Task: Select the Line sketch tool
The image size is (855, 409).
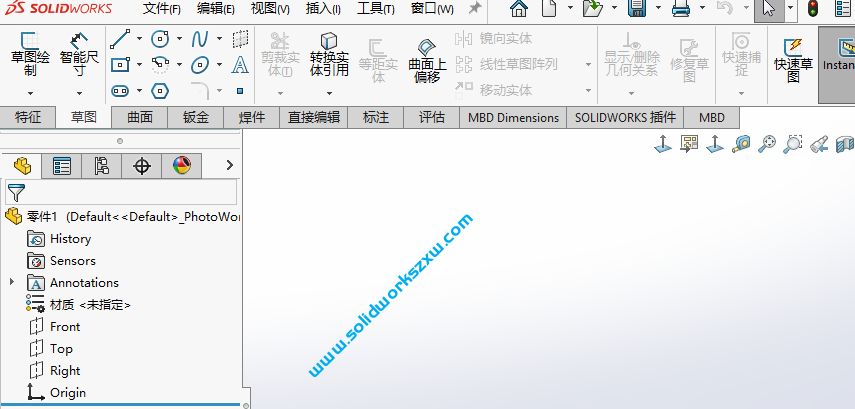Action: 120,39
